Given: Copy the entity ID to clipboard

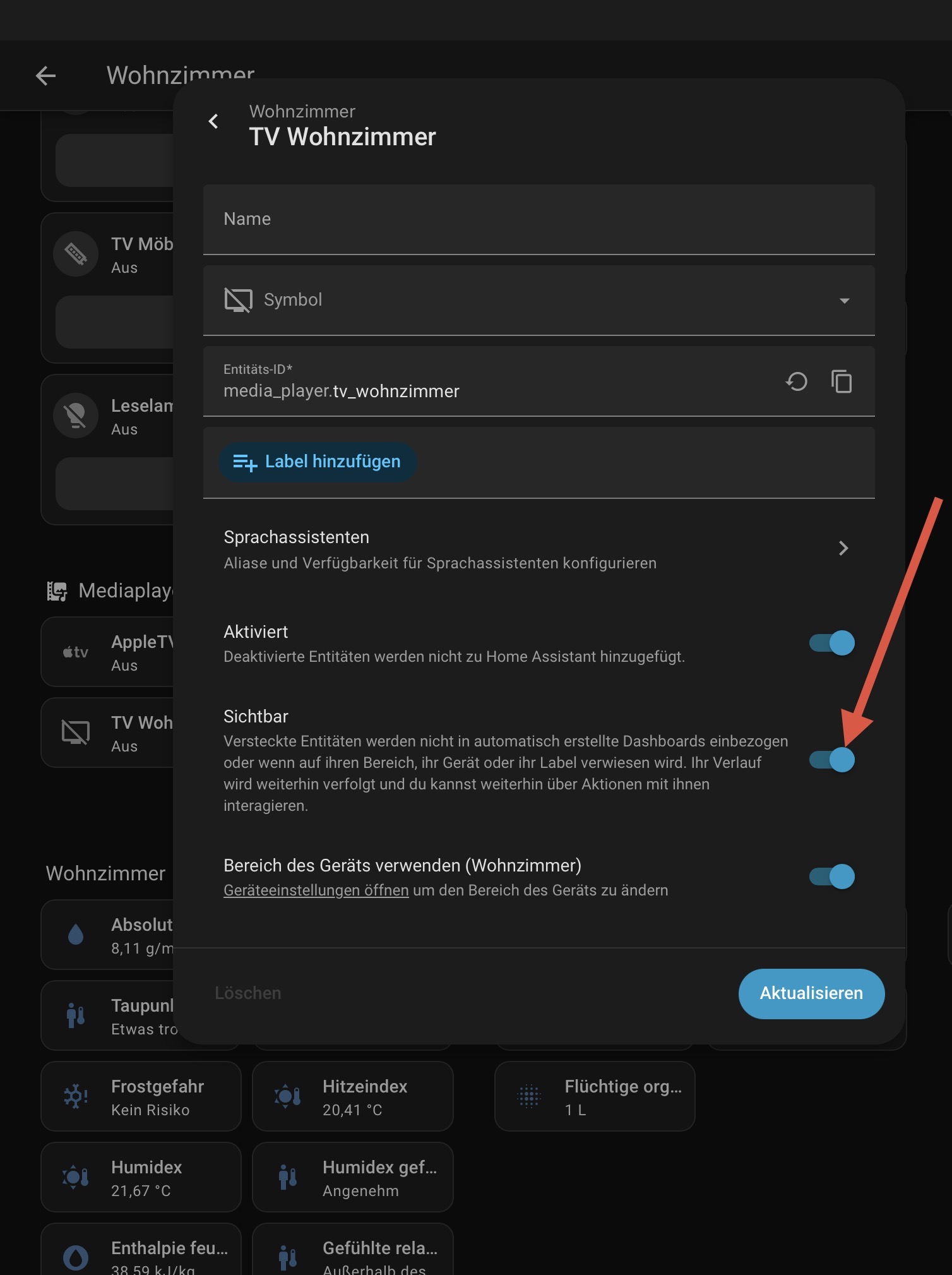Looking at the screenshot, I should pos(842,381).
